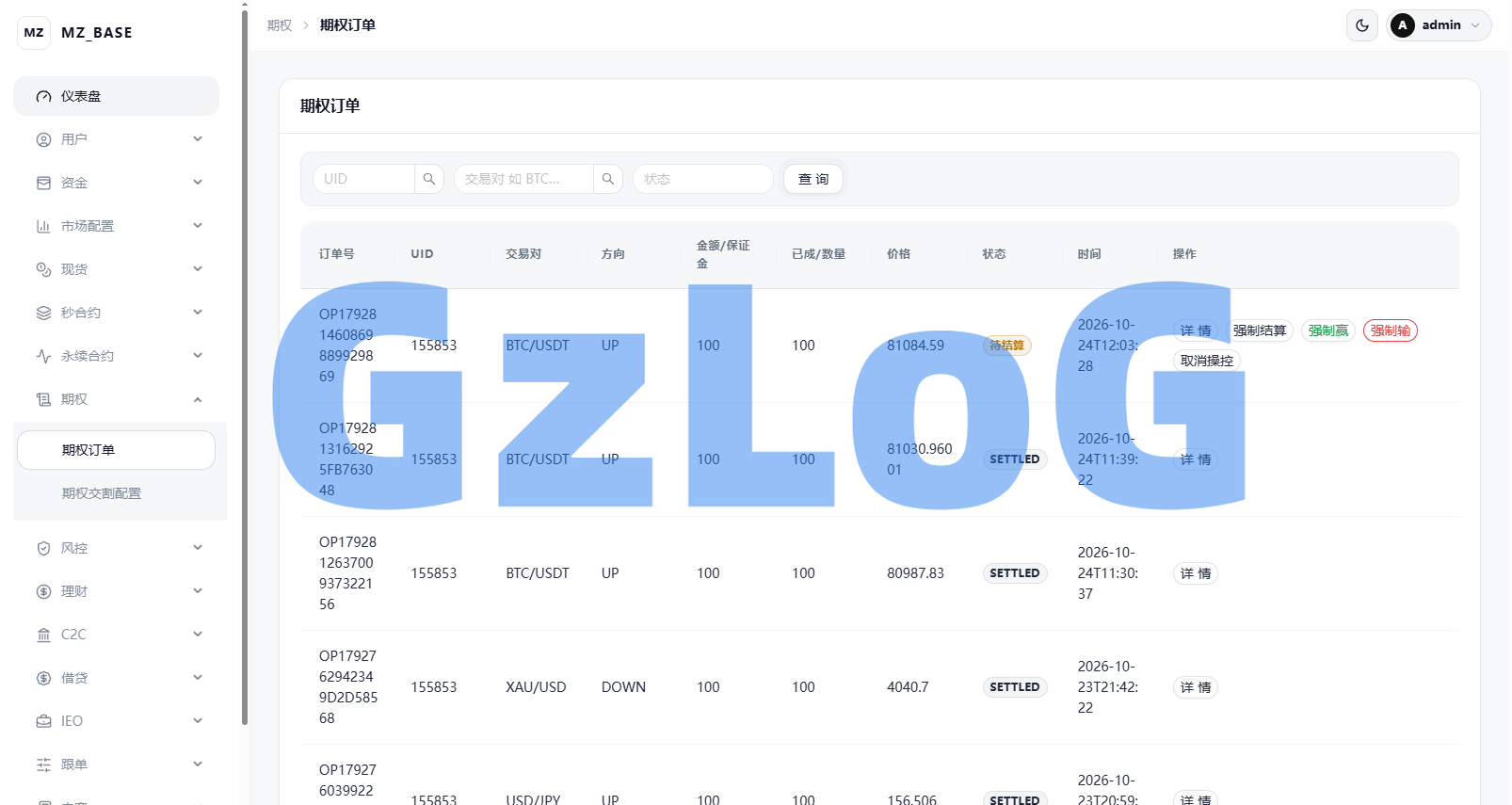Screen dimensions: 1512x805
Task: Click the 市场配置 chart icon
Action: click(x=43, y=226)
